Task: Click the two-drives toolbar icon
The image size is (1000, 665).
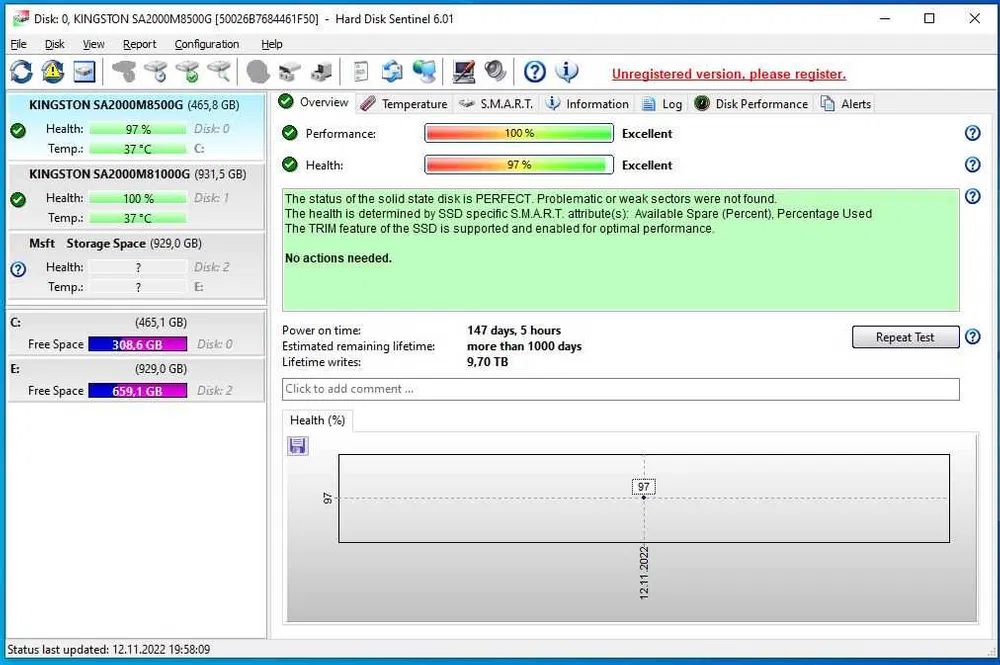Action: coord(289,71)
